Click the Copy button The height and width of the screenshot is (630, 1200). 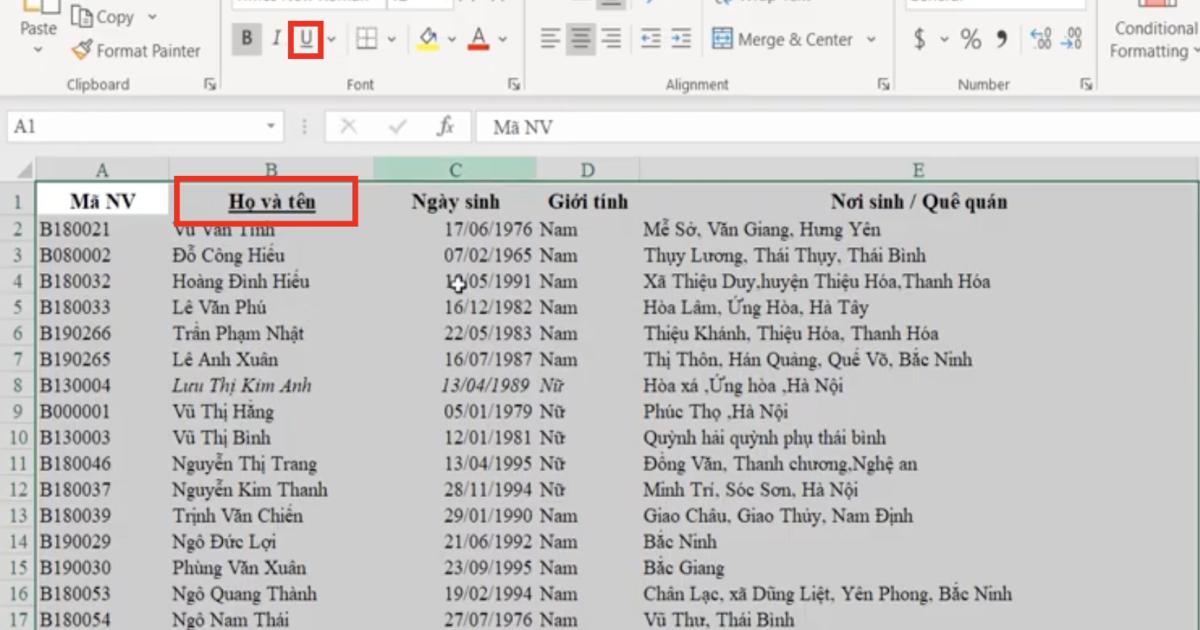pos(104,16)
